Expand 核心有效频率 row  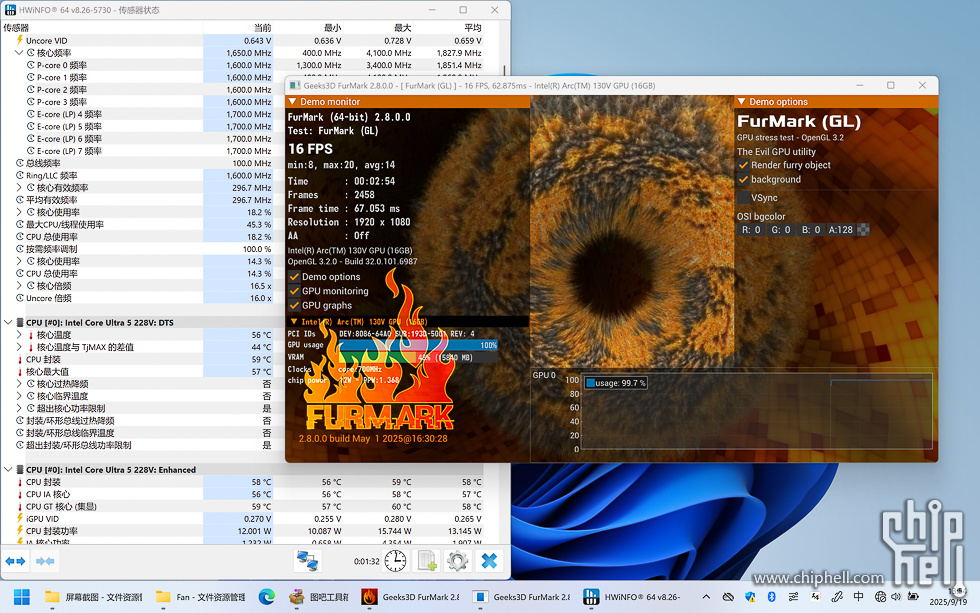[19, 187]
